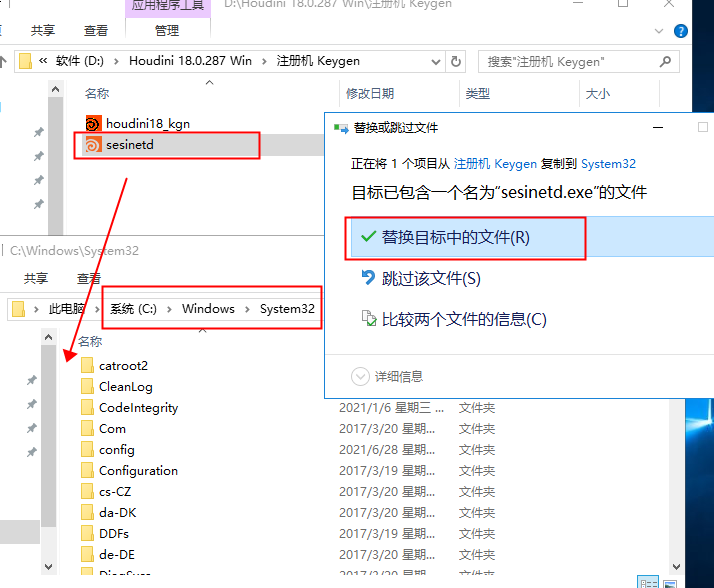Screen dimensions: 714x588
Task: Click scroll-down arrow in System32 navigation pane
Action: 48,567
